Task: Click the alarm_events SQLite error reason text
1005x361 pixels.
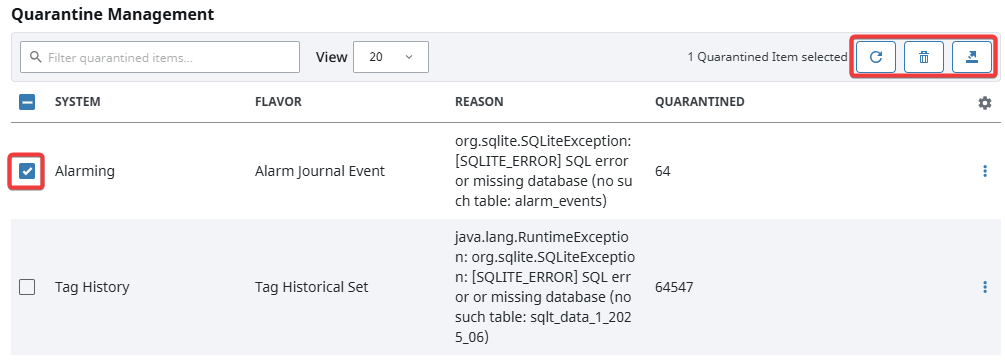Action: pyautogui.click(x=544, y=171)
